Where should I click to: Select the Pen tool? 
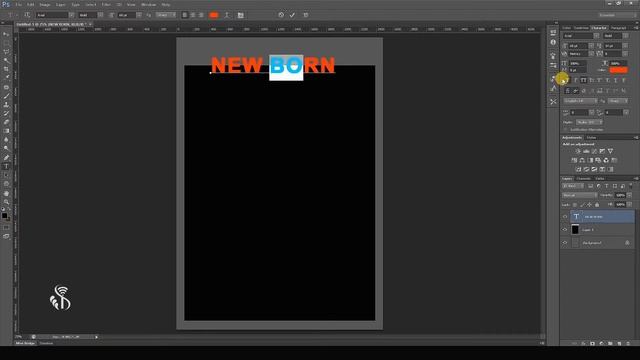tap(6, 158)
